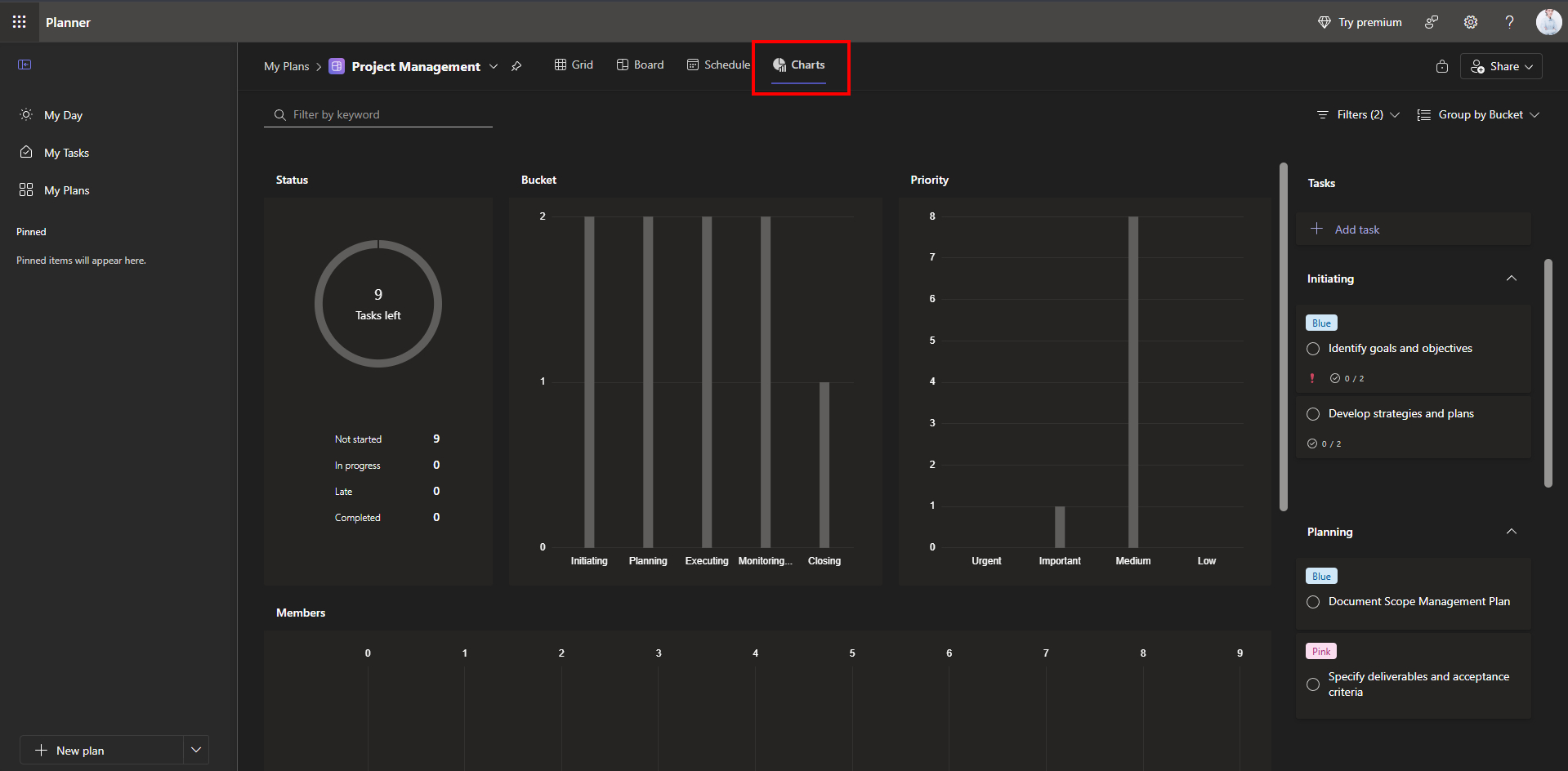Mark Develop strategies and plans complete
The image size is (1568, 771).
coord(1313,414)
